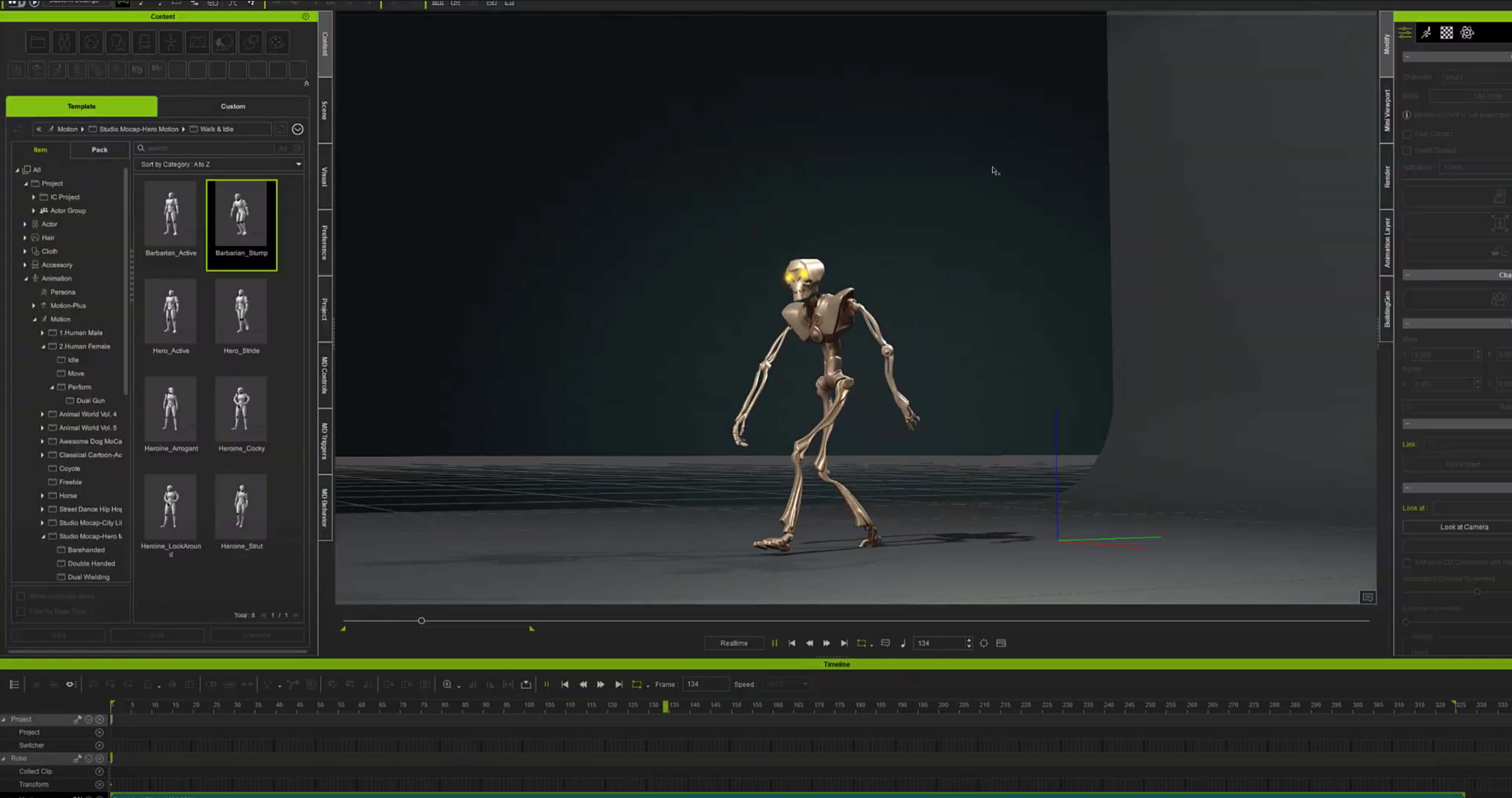Open the Modify panel atom icon
This screenshot has height=798, width=1512.
[x=1467, y=33]
